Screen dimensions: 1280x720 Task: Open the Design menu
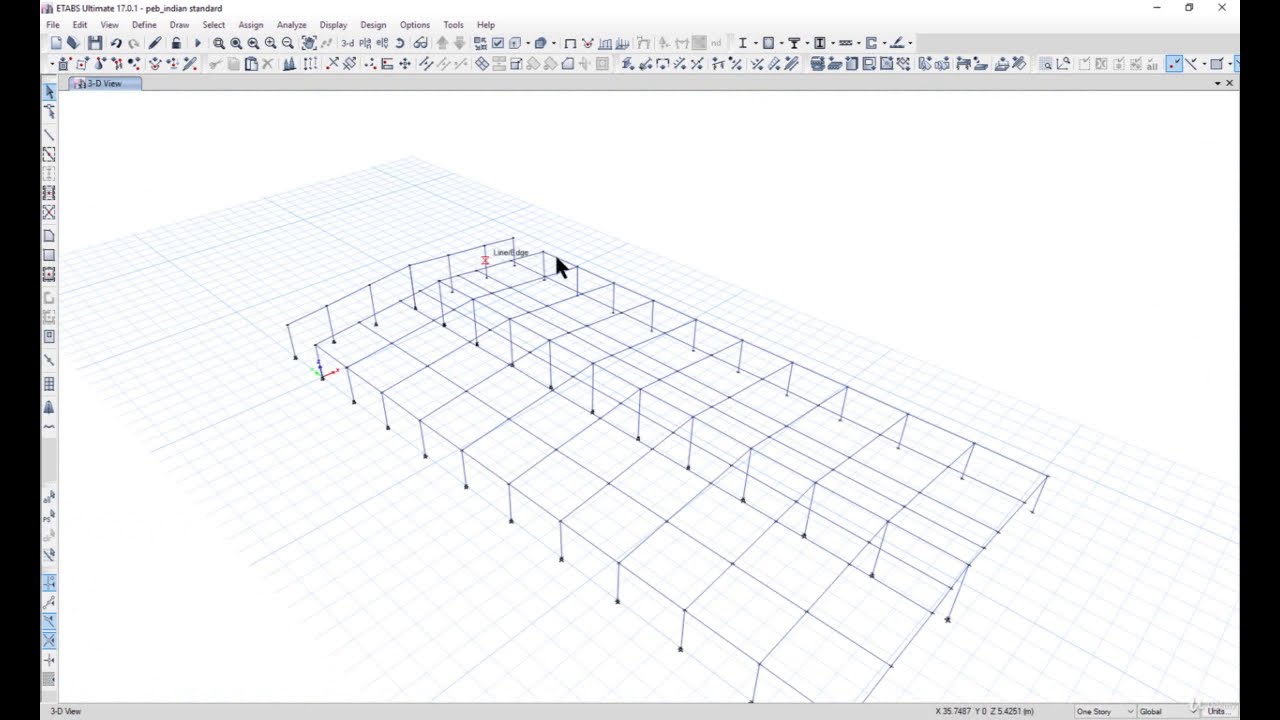[373, 25]
